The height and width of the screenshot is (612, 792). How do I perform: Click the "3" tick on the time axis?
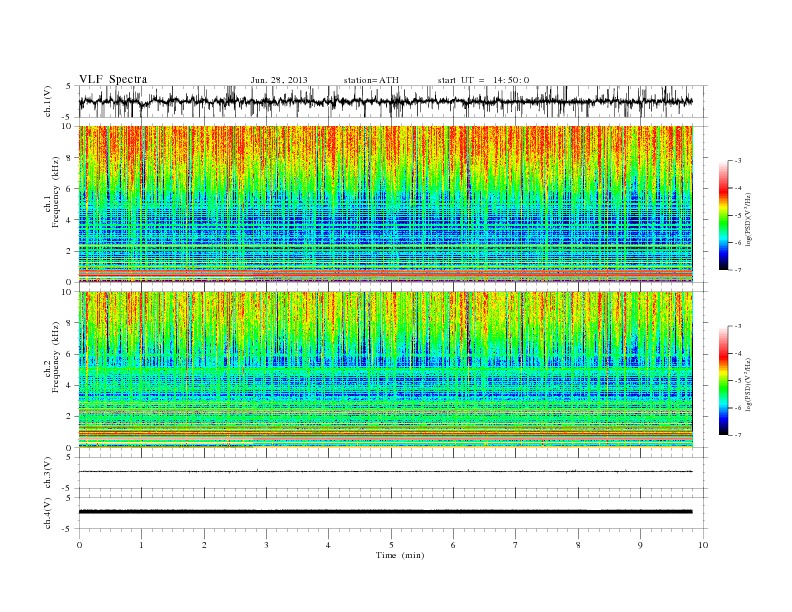click(x=266, y=545)
